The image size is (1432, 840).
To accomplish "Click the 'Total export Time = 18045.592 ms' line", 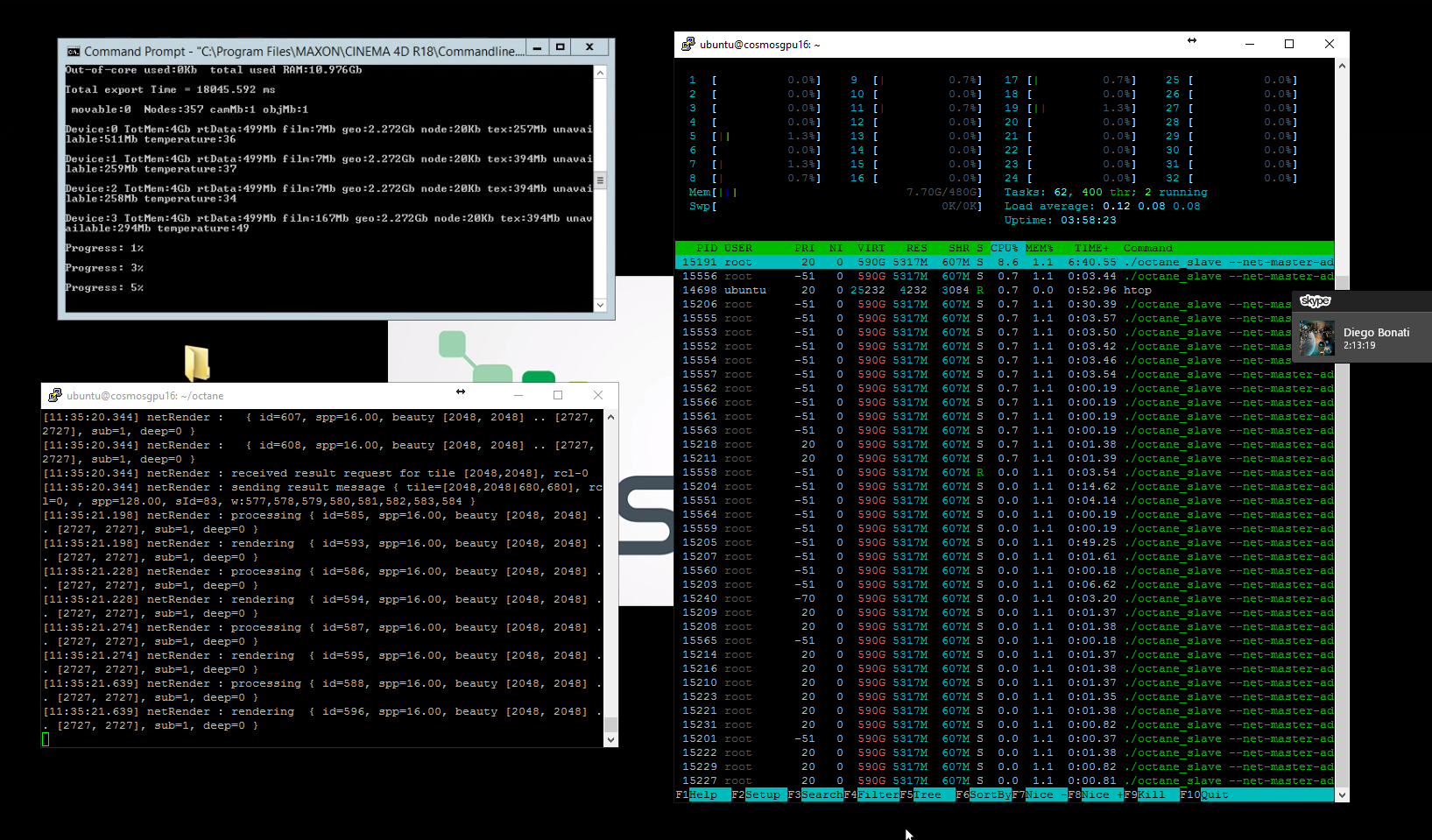I will pyautogui.click(x=171, y=90).
